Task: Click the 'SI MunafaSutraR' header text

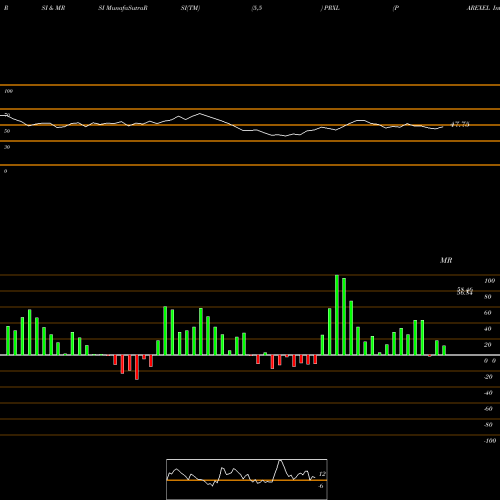Action: click(x=123, y=8)
